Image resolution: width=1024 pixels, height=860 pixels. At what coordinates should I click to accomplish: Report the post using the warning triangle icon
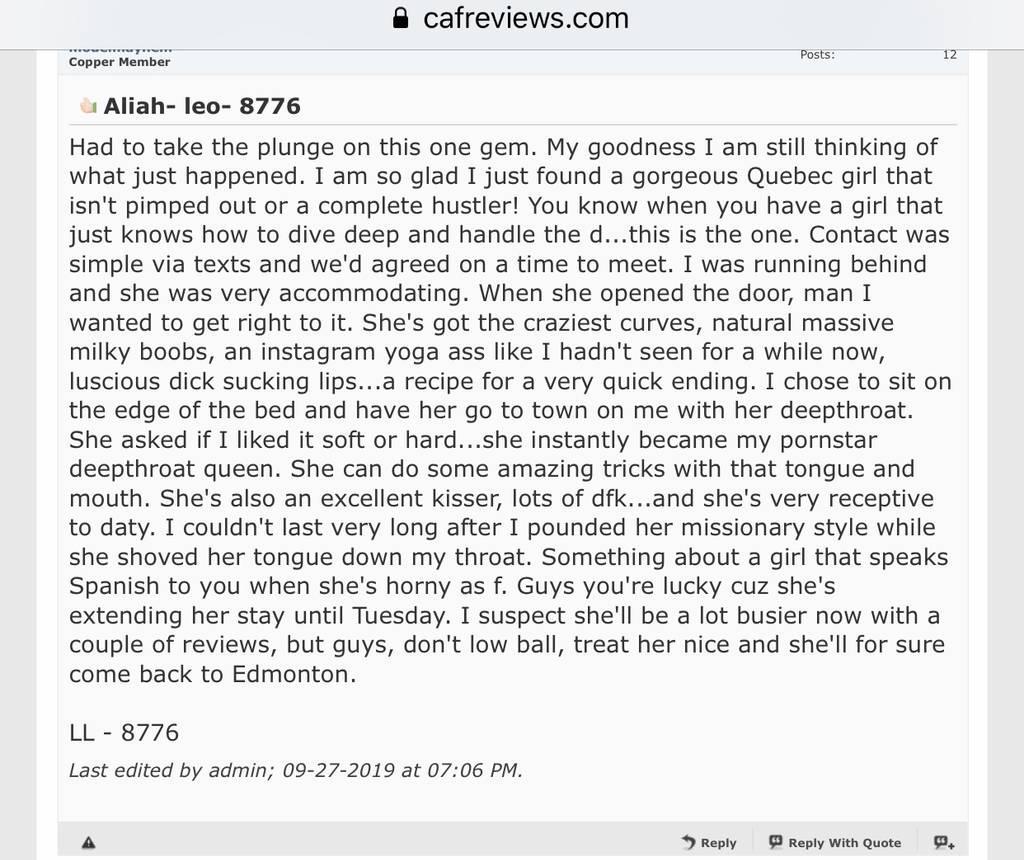88,842
